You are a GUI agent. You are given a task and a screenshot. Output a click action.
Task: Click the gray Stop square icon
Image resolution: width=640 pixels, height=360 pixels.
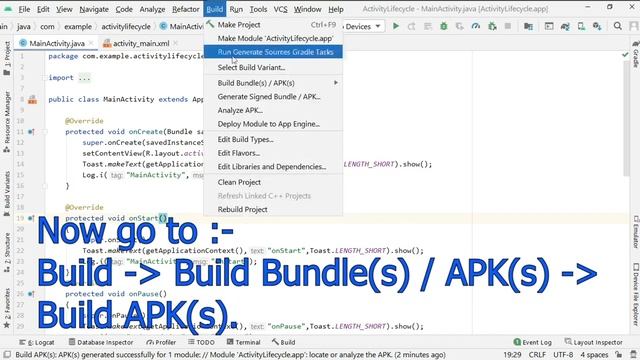[x=508, y=26]
